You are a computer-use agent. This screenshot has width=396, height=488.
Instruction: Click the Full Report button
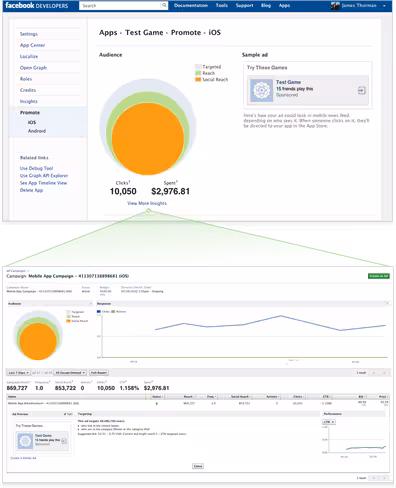click(99, 373)
